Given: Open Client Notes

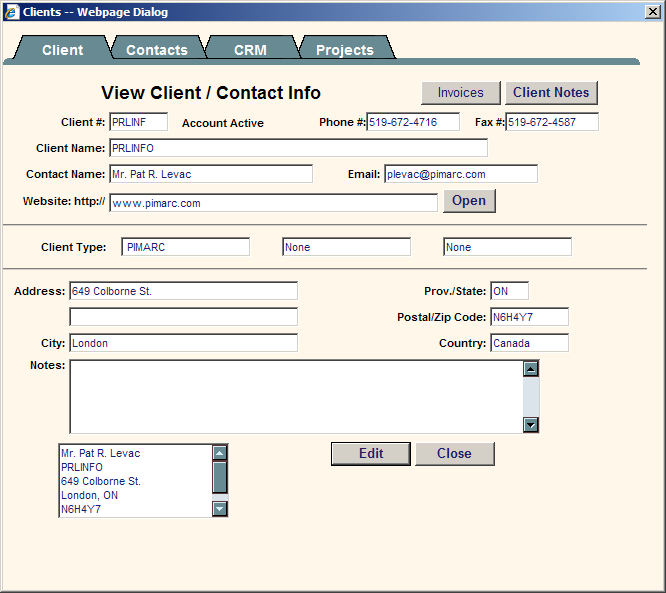Looking at the screenshot, I should pos(551,93).
